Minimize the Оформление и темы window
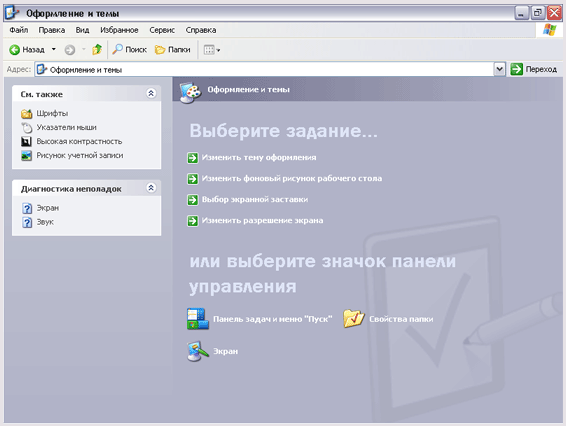The height and width of the screenshot is (426, 566). (521, 13)
